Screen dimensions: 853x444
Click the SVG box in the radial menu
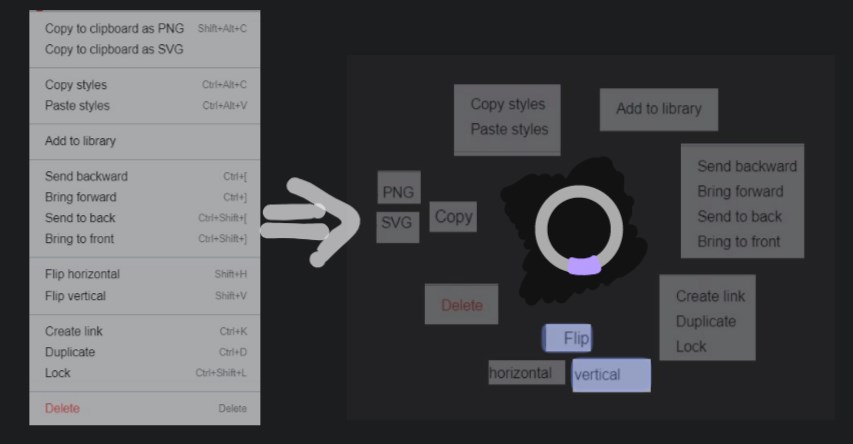pyautogui.click(x=398, y=227)
